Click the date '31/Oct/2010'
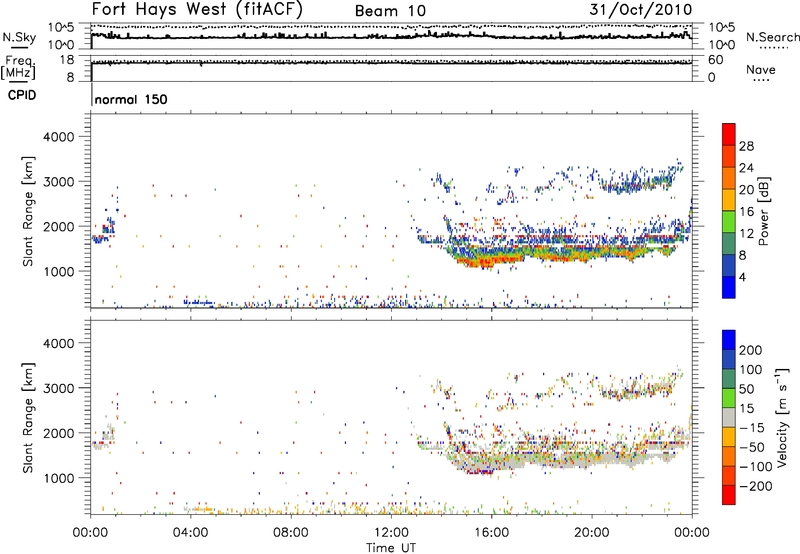Image resolution: width=800 pixels, height=554 pixels. (x=641, y=9)
